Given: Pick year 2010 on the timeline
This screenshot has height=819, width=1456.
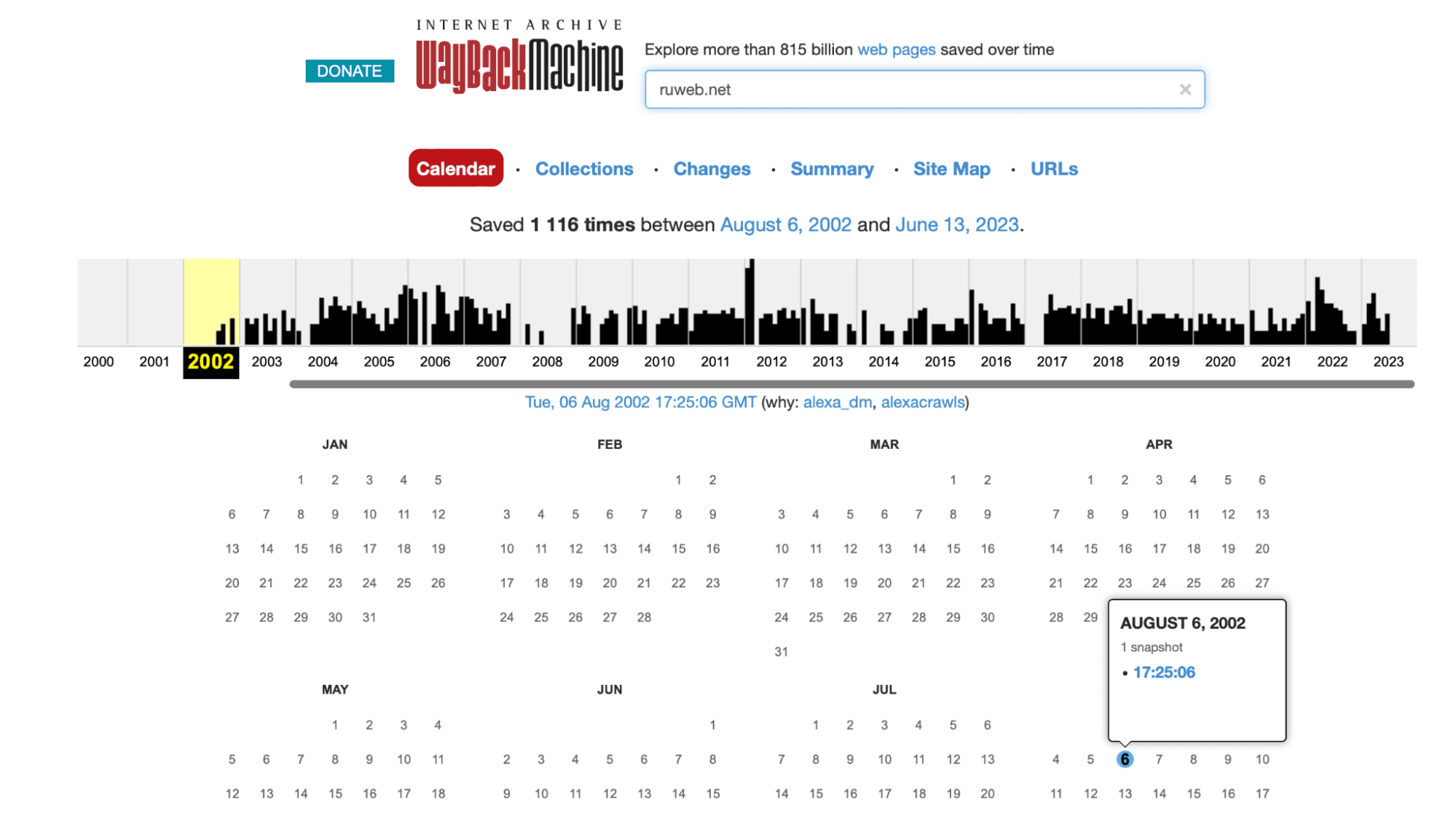Looking at the screenshot, I should pyautogui.click(x=659, y=361).
